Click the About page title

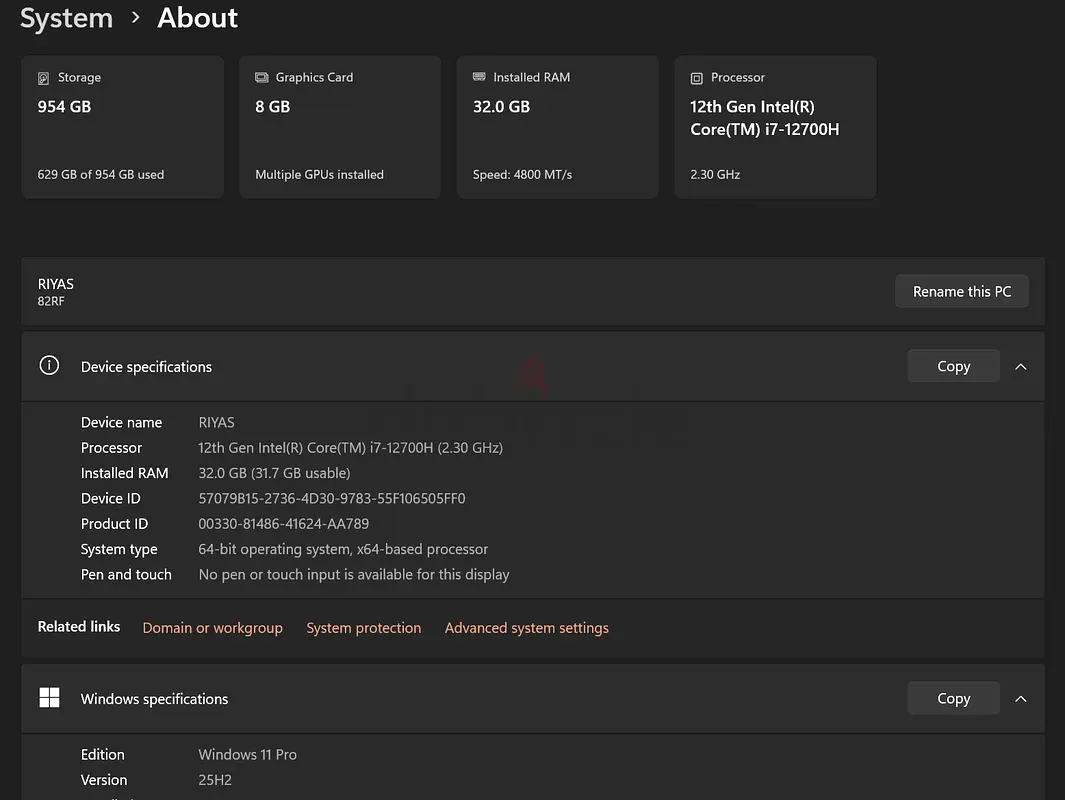(198, 18)
